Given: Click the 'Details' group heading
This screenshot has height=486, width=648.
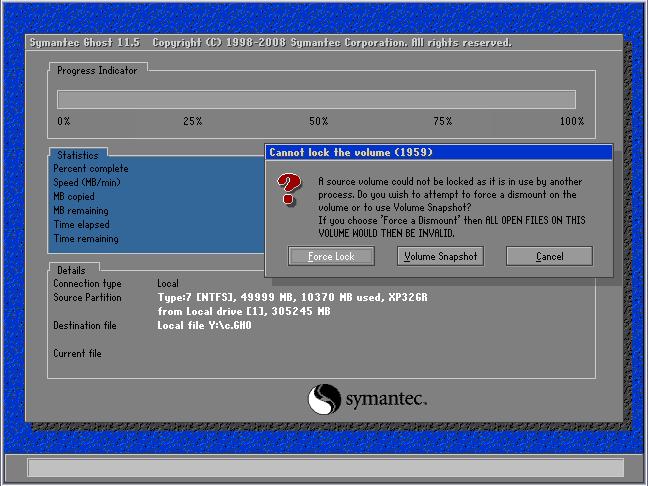Looking at the screenshot, I should [x=71, y=270].
